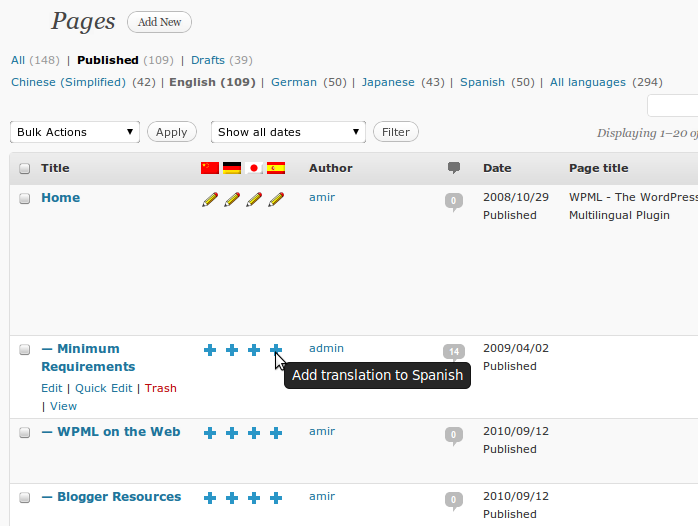698x526 pixels.
Task: Filter pages by German language
Action: tap(293, 82)
